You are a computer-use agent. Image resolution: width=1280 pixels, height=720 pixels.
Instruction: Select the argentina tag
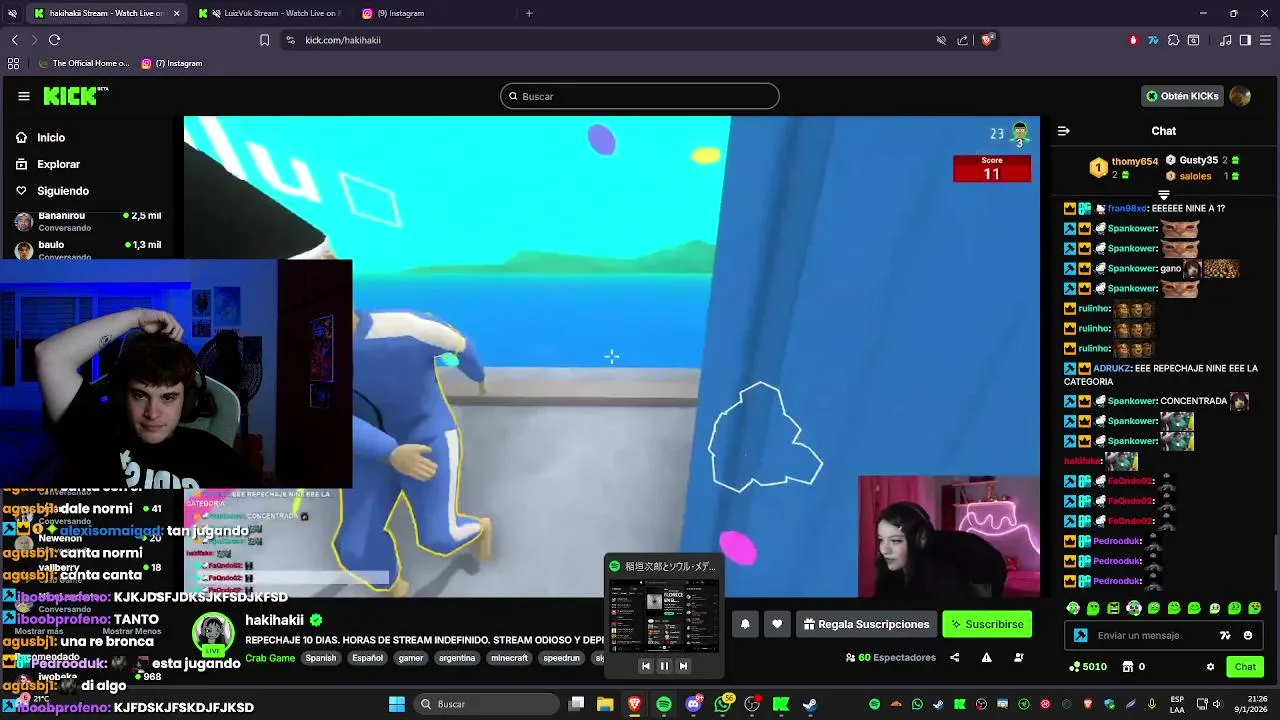pos(457,658)
